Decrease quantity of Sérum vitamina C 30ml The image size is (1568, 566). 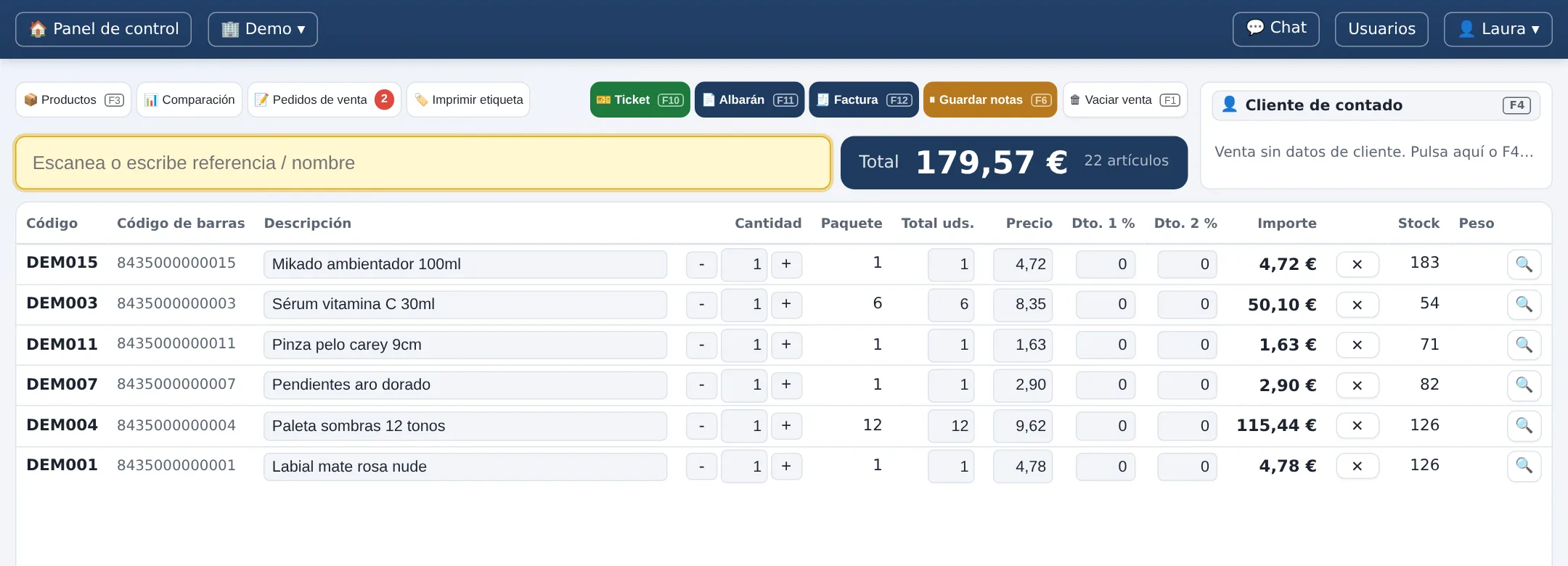point(701,305)
